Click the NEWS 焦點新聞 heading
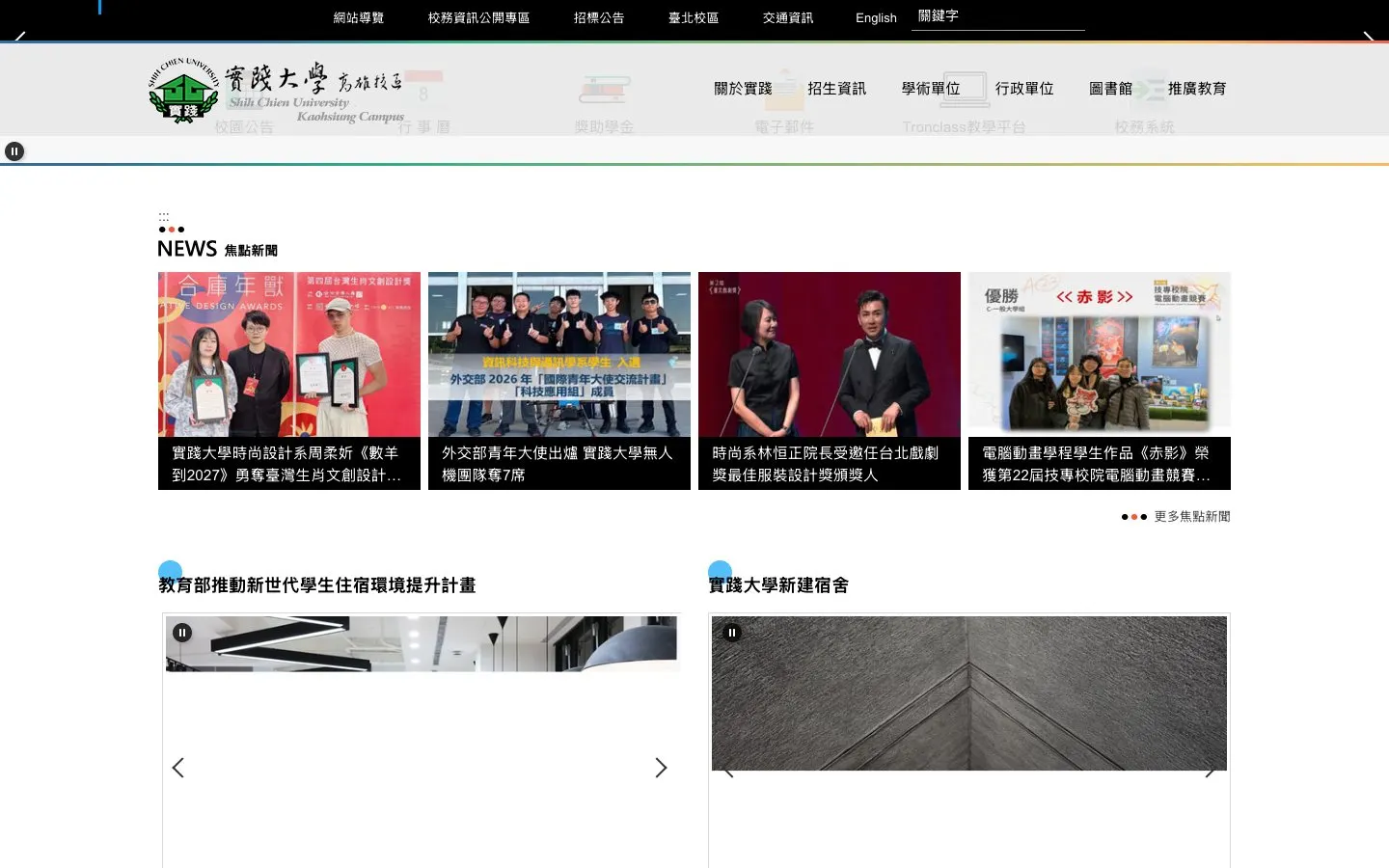This screenshot has height=868, width=1389. 217,249
